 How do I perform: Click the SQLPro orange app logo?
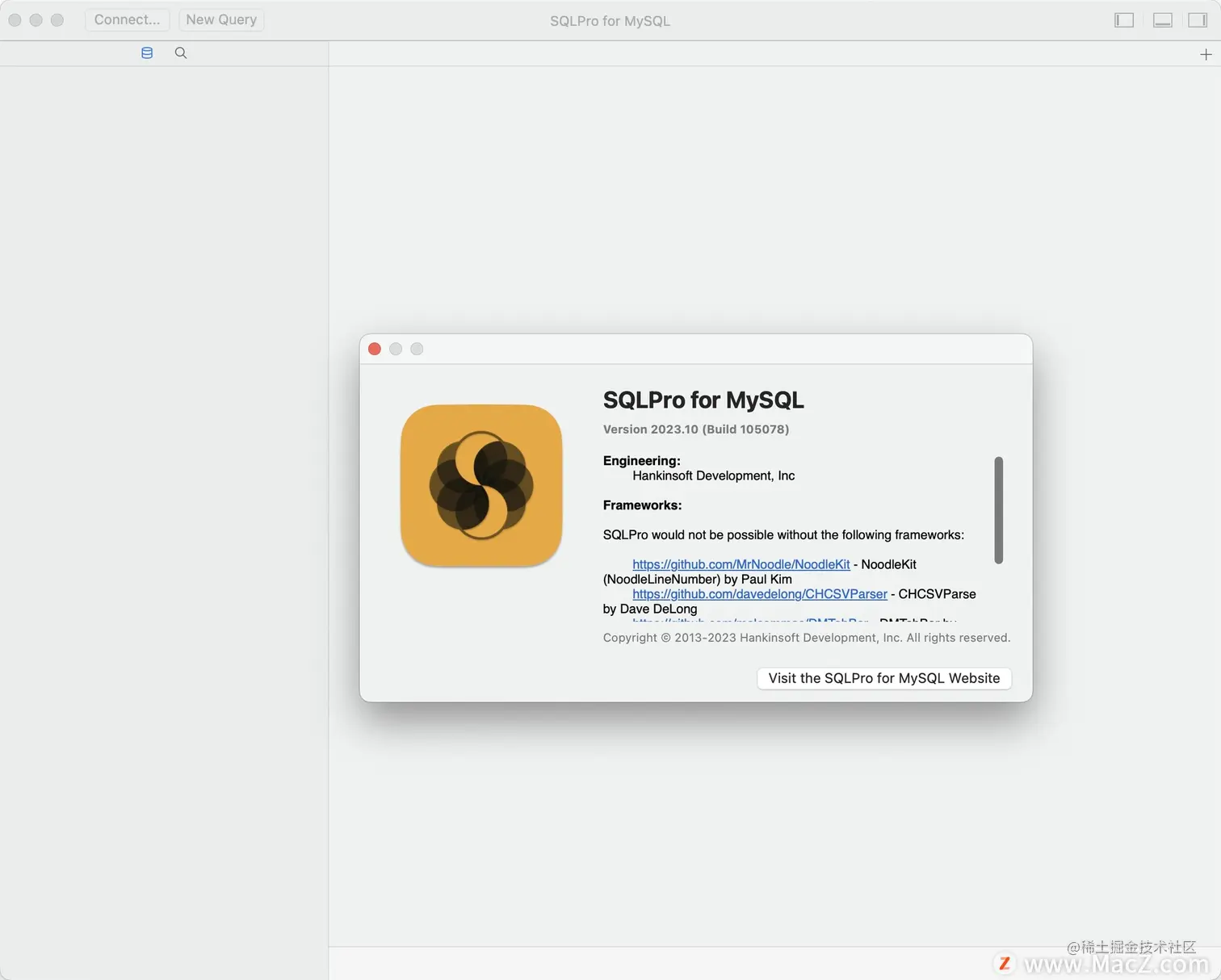pyautogui.click(x=481, y=485)
